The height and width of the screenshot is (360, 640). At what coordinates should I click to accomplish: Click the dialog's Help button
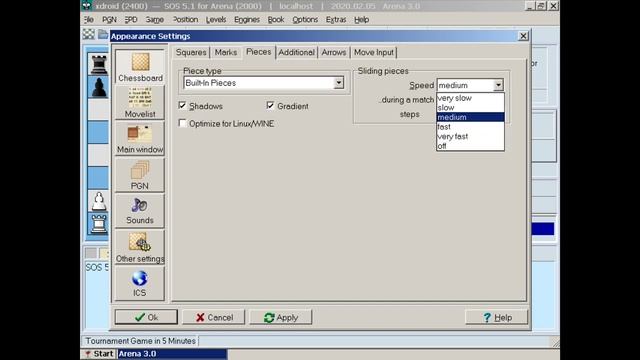tap(496, 317)
